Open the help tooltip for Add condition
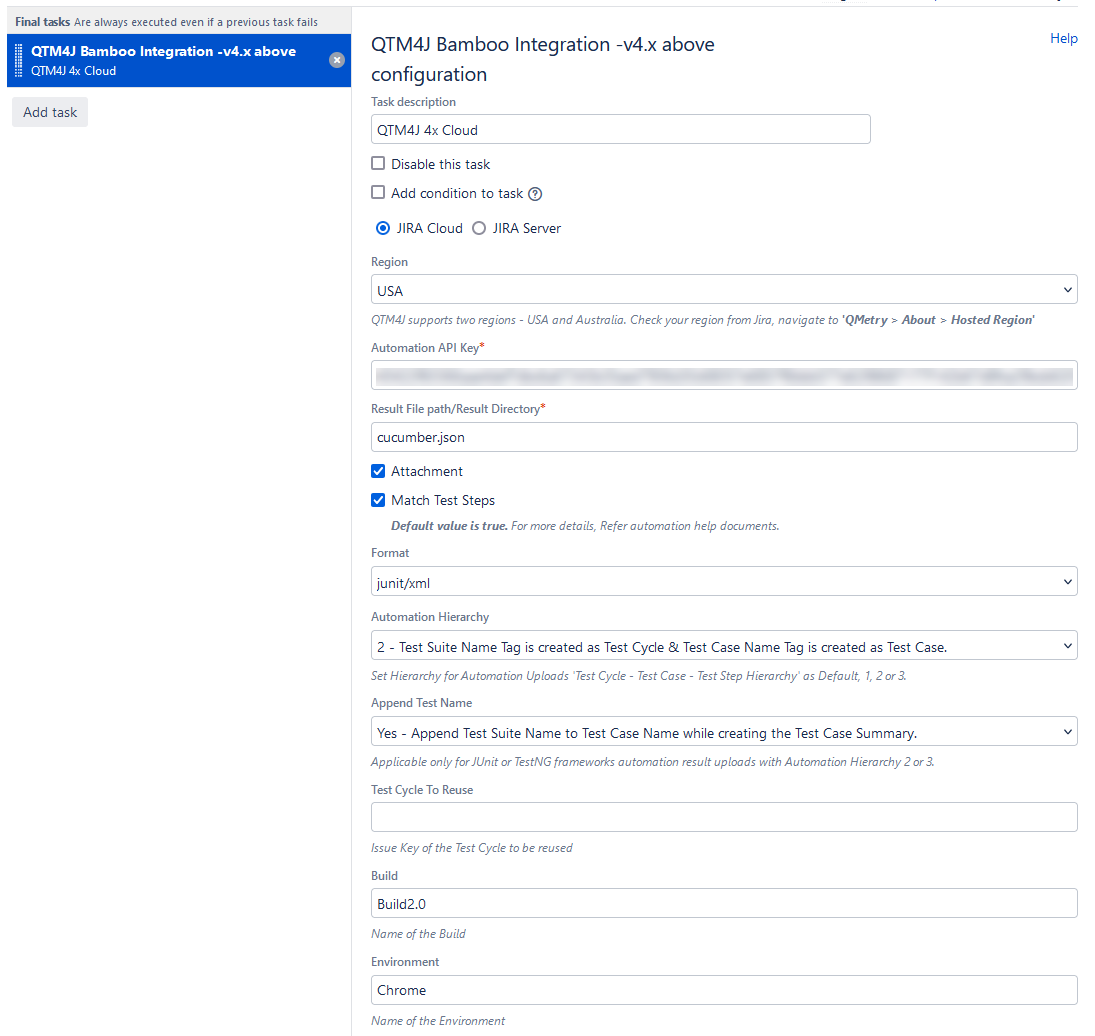The image size is (1095, 1036). click(535, 193)
